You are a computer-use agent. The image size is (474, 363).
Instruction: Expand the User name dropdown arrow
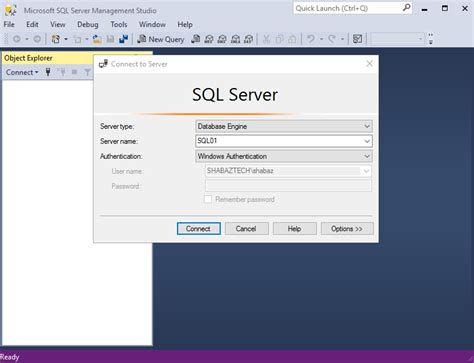366,171
